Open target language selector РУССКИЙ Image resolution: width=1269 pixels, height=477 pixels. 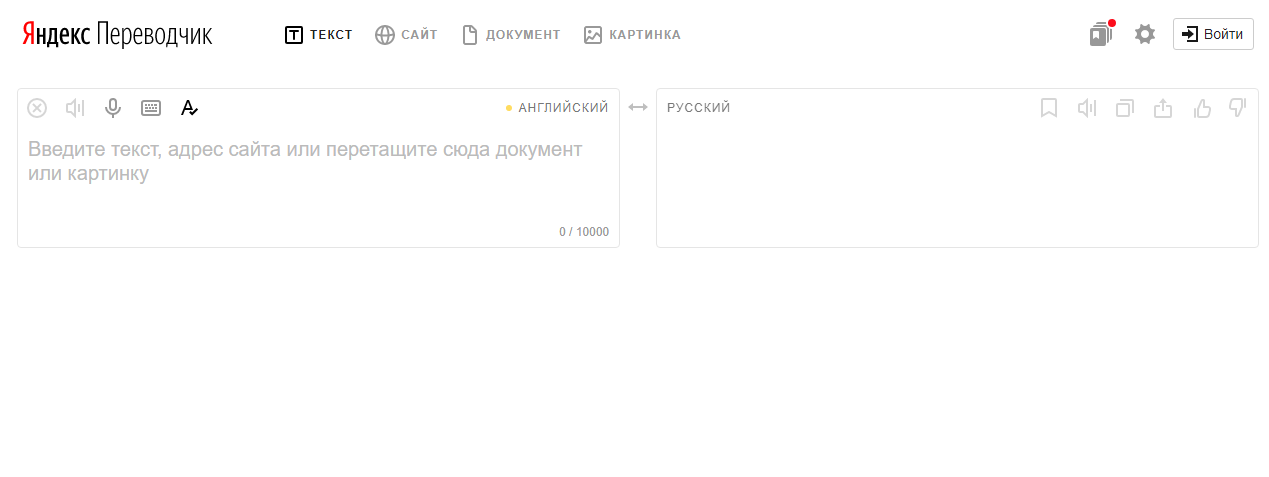click(699, 108)
